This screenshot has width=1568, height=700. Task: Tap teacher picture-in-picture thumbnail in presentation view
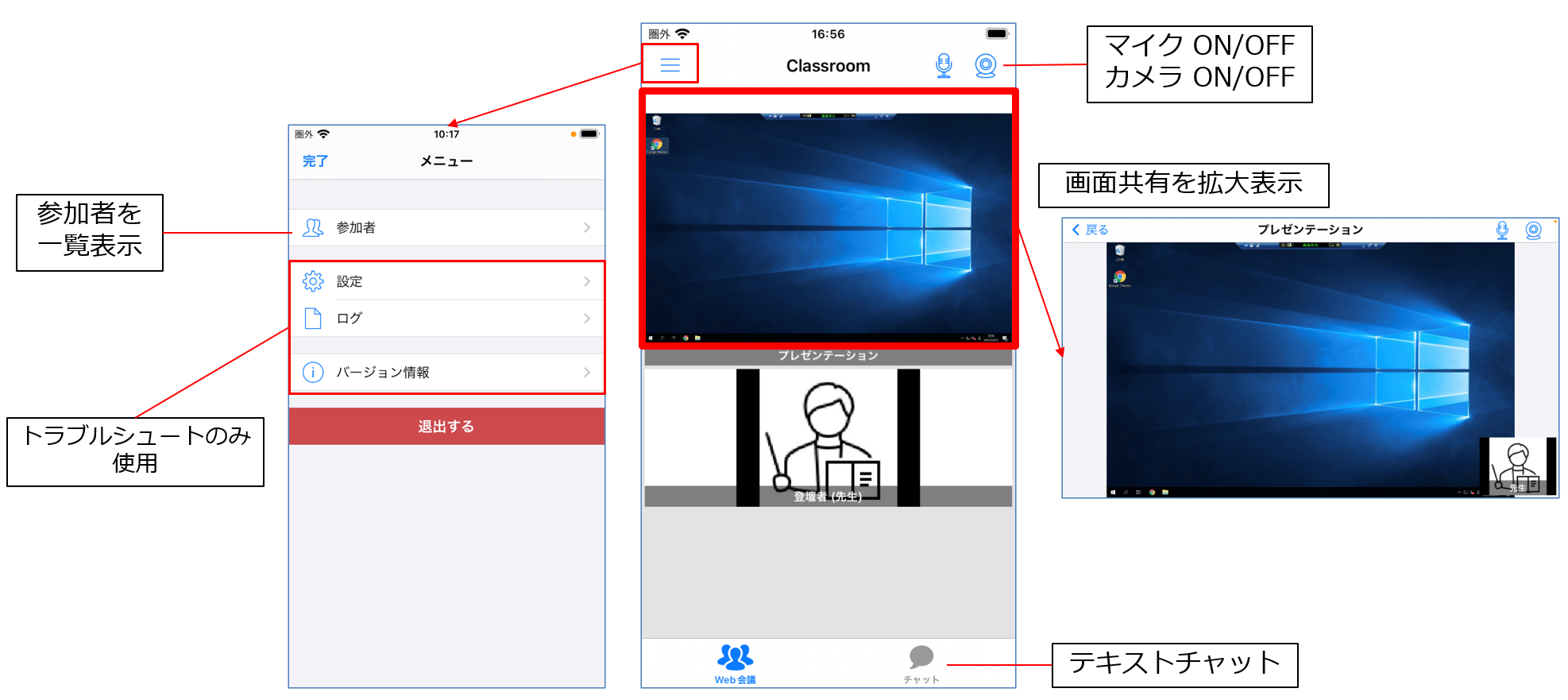point(1518,466)
